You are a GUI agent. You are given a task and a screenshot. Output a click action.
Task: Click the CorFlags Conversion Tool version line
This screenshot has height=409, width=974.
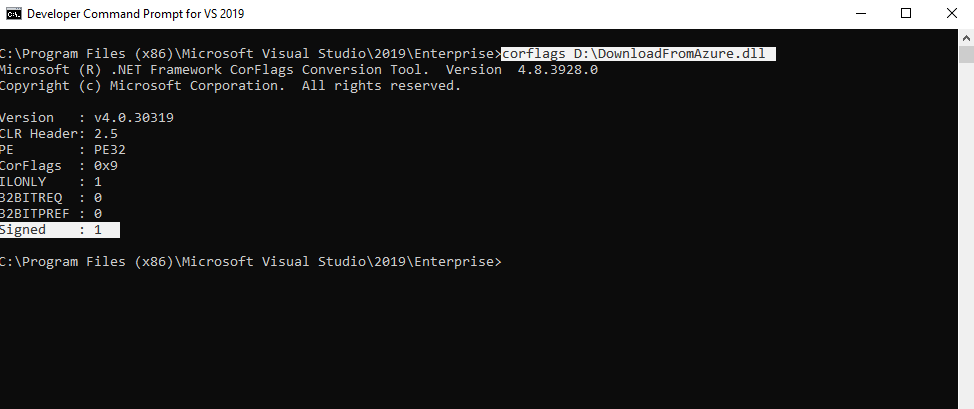[299, 70]
